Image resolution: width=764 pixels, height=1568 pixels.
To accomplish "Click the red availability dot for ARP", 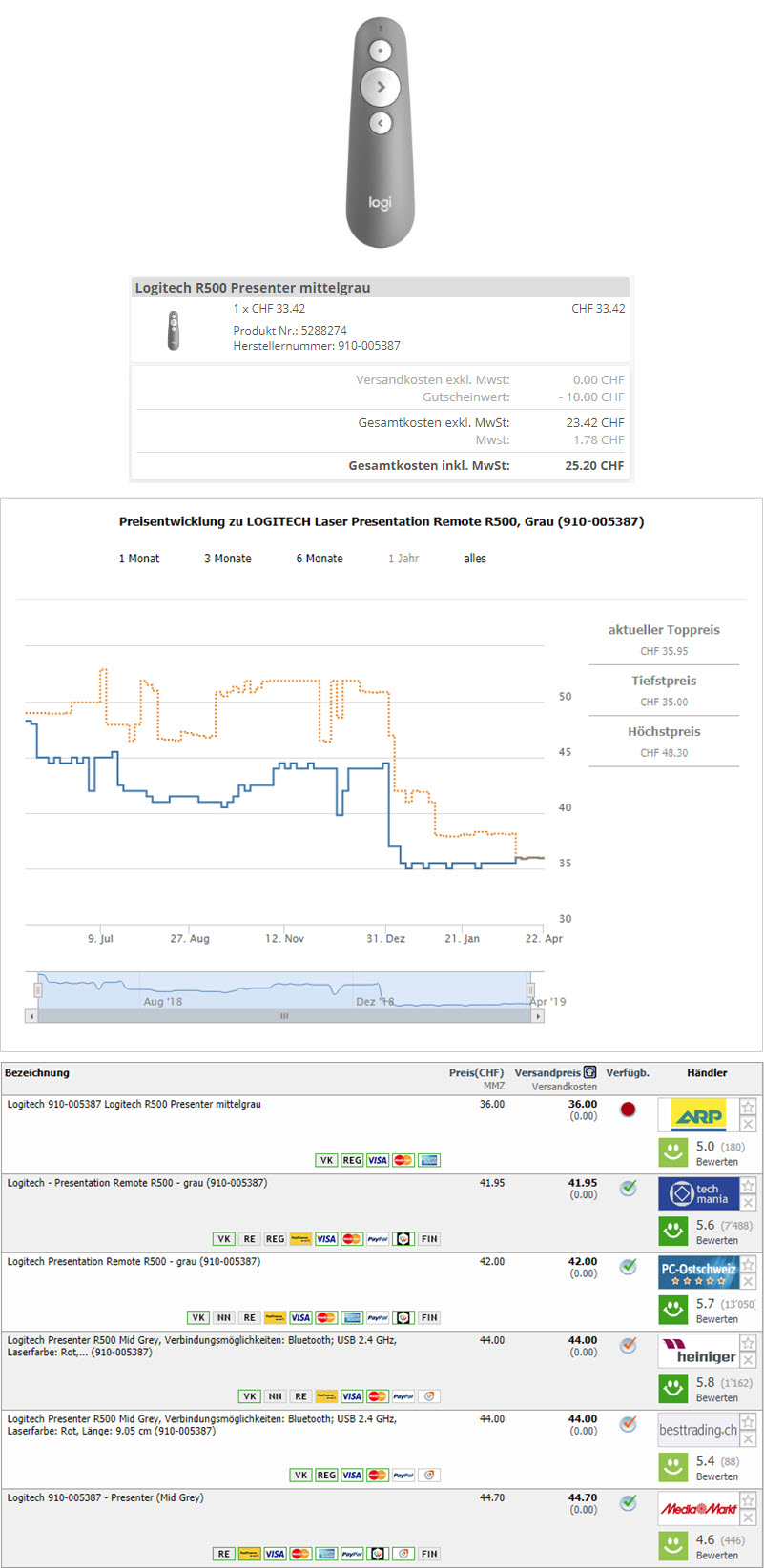I will (x=628, y=1110).
